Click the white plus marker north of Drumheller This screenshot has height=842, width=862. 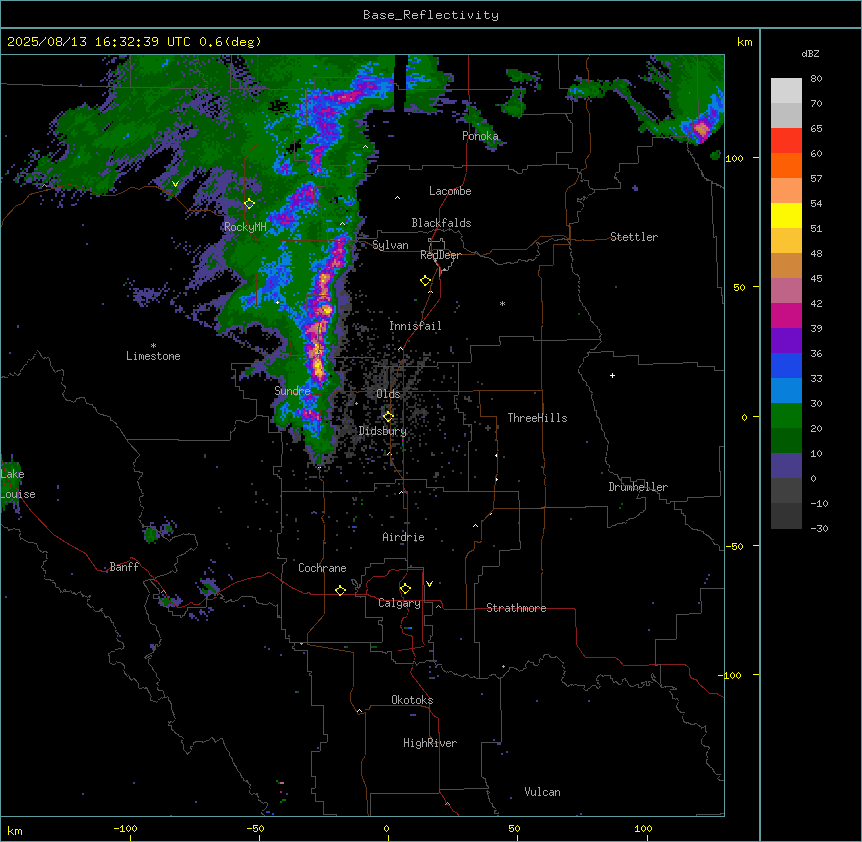(x=612, y=375)
